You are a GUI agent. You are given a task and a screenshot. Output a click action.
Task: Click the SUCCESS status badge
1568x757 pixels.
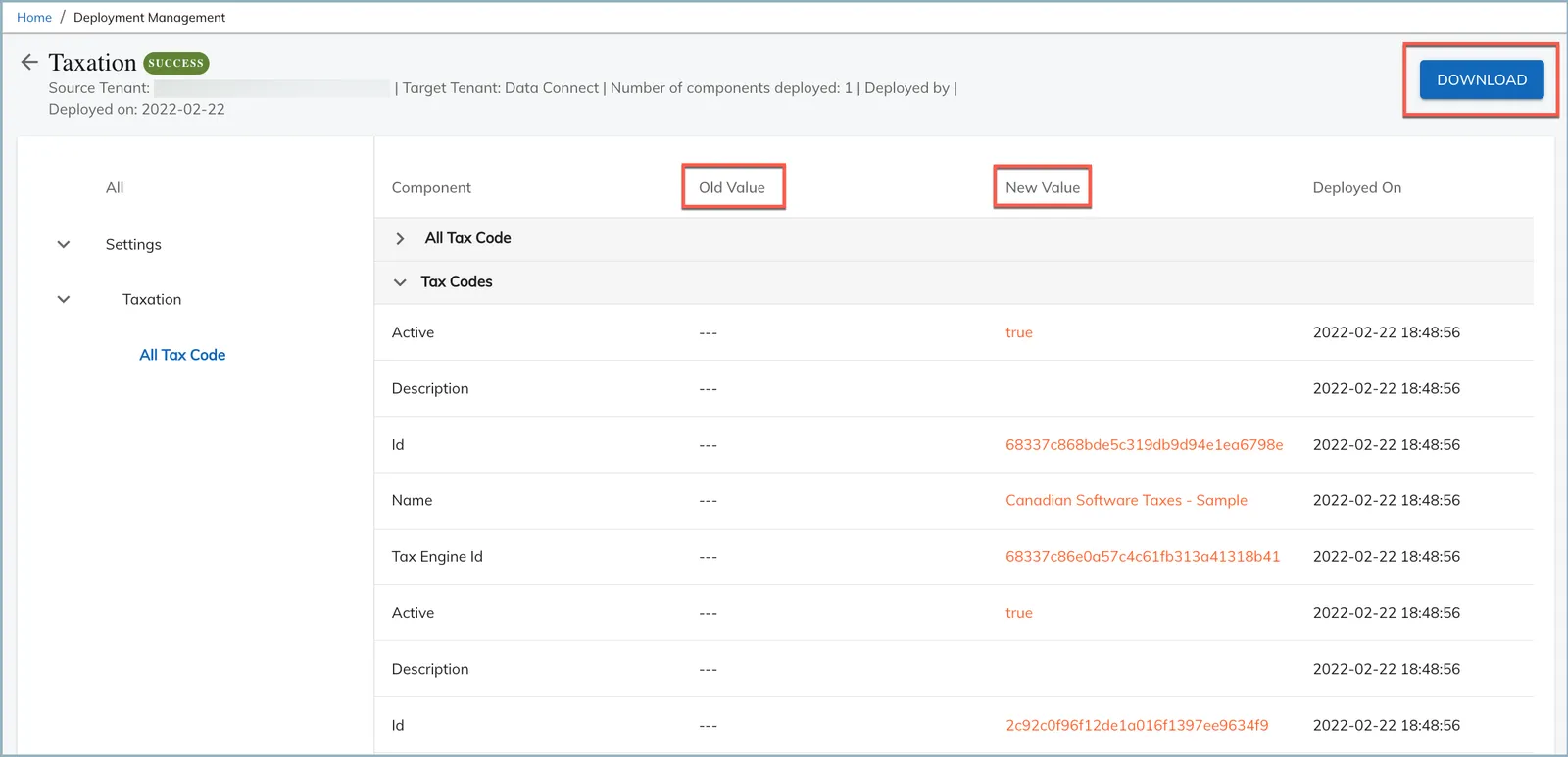click(x=176, y=63)
